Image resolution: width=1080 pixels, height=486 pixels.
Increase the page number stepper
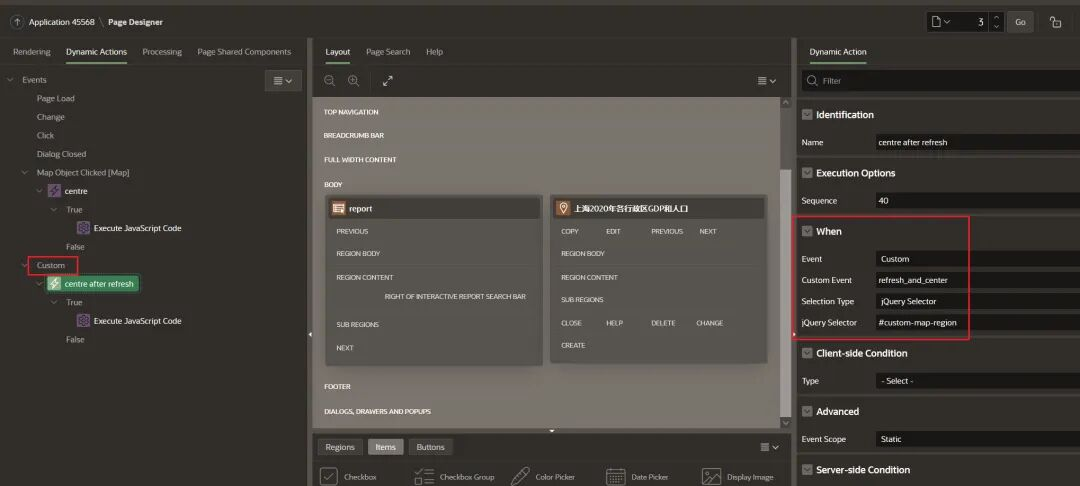pyautogui.click(x=995, y=17)
